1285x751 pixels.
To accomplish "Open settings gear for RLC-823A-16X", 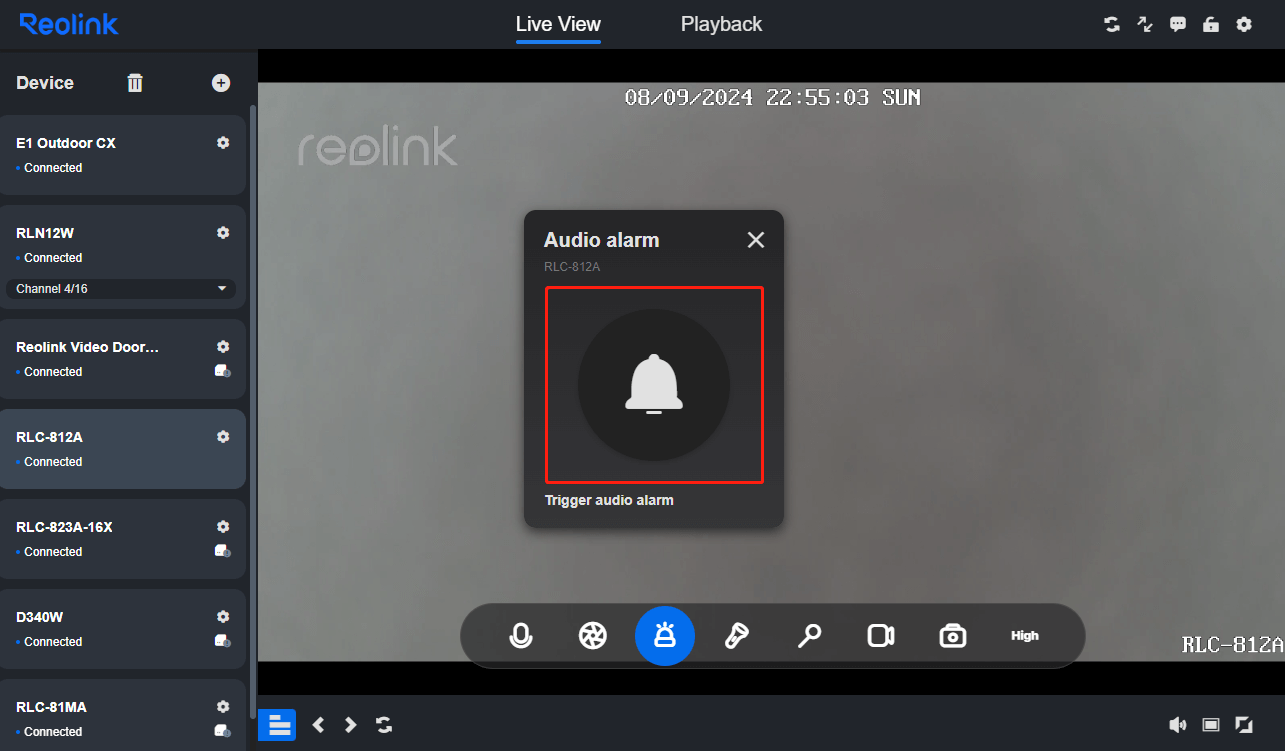I will 223,527.
